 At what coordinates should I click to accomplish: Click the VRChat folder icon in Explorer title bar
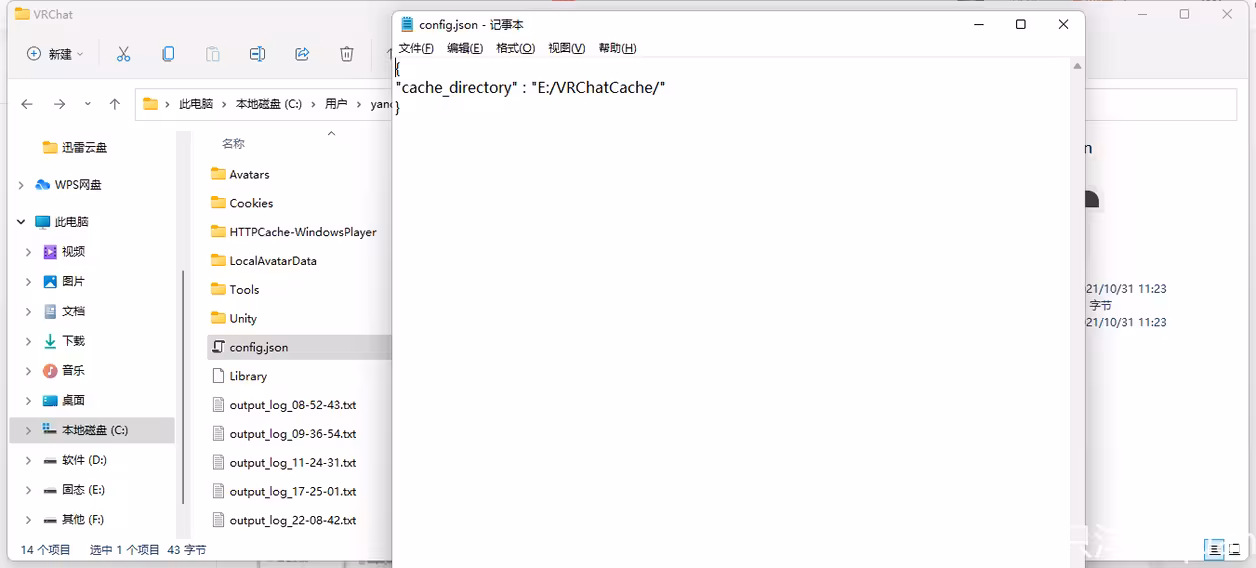pyautogui.click(x=21, y=14)
